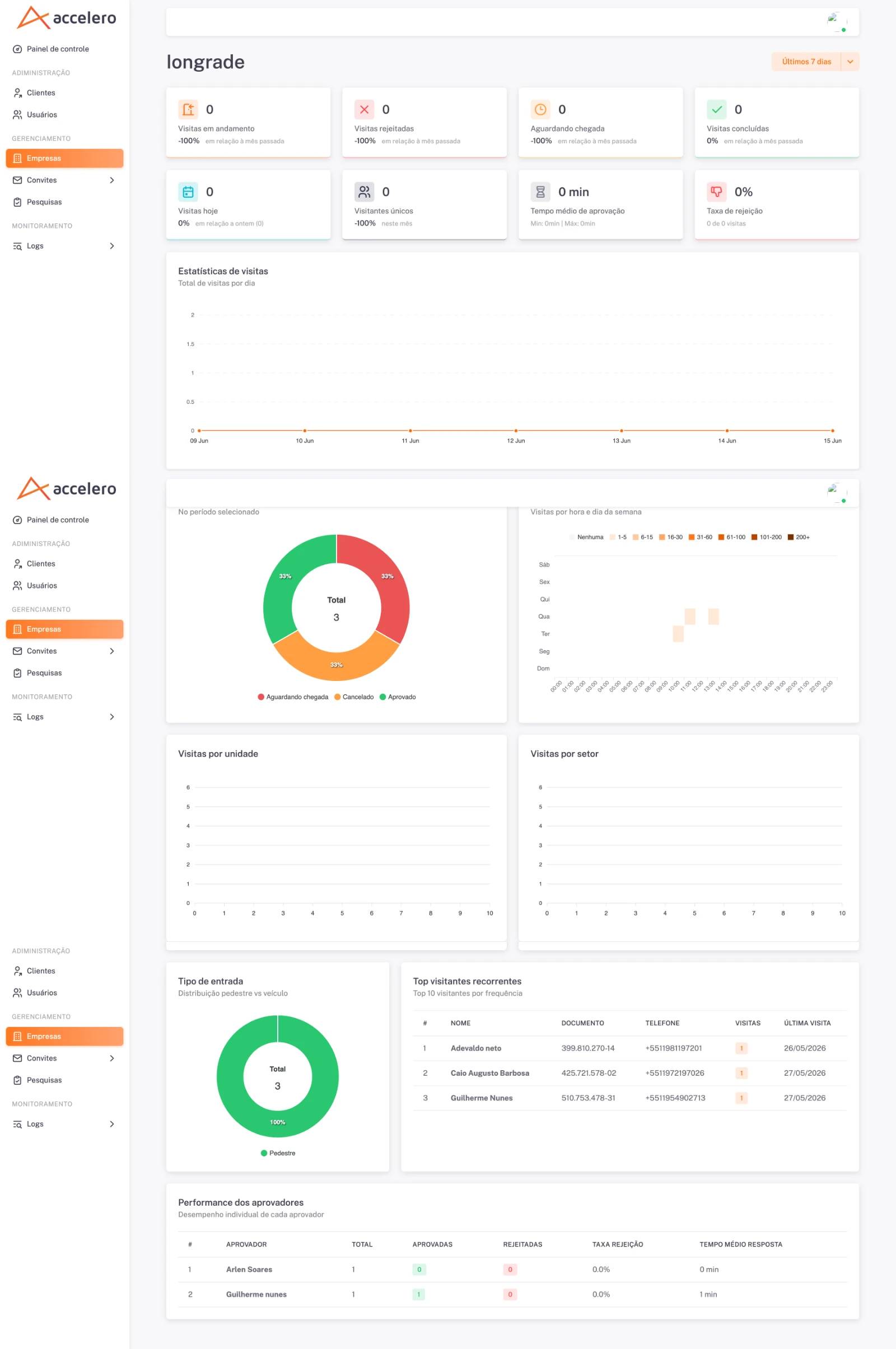Click the NOME column header
The width and height of the screenshot is (896, 1349).
(x=460, y=1023)
